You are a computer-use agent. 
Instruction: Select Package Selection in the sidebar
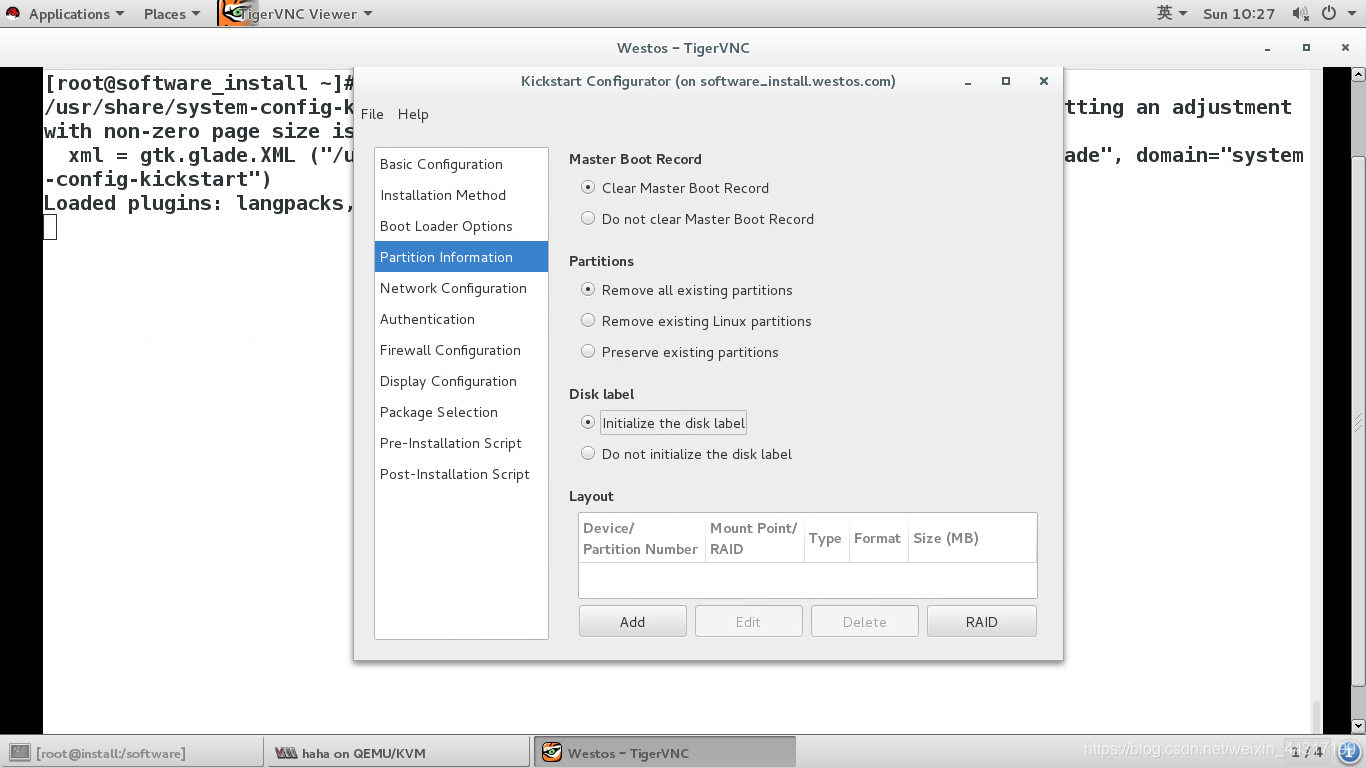point(461,412)
